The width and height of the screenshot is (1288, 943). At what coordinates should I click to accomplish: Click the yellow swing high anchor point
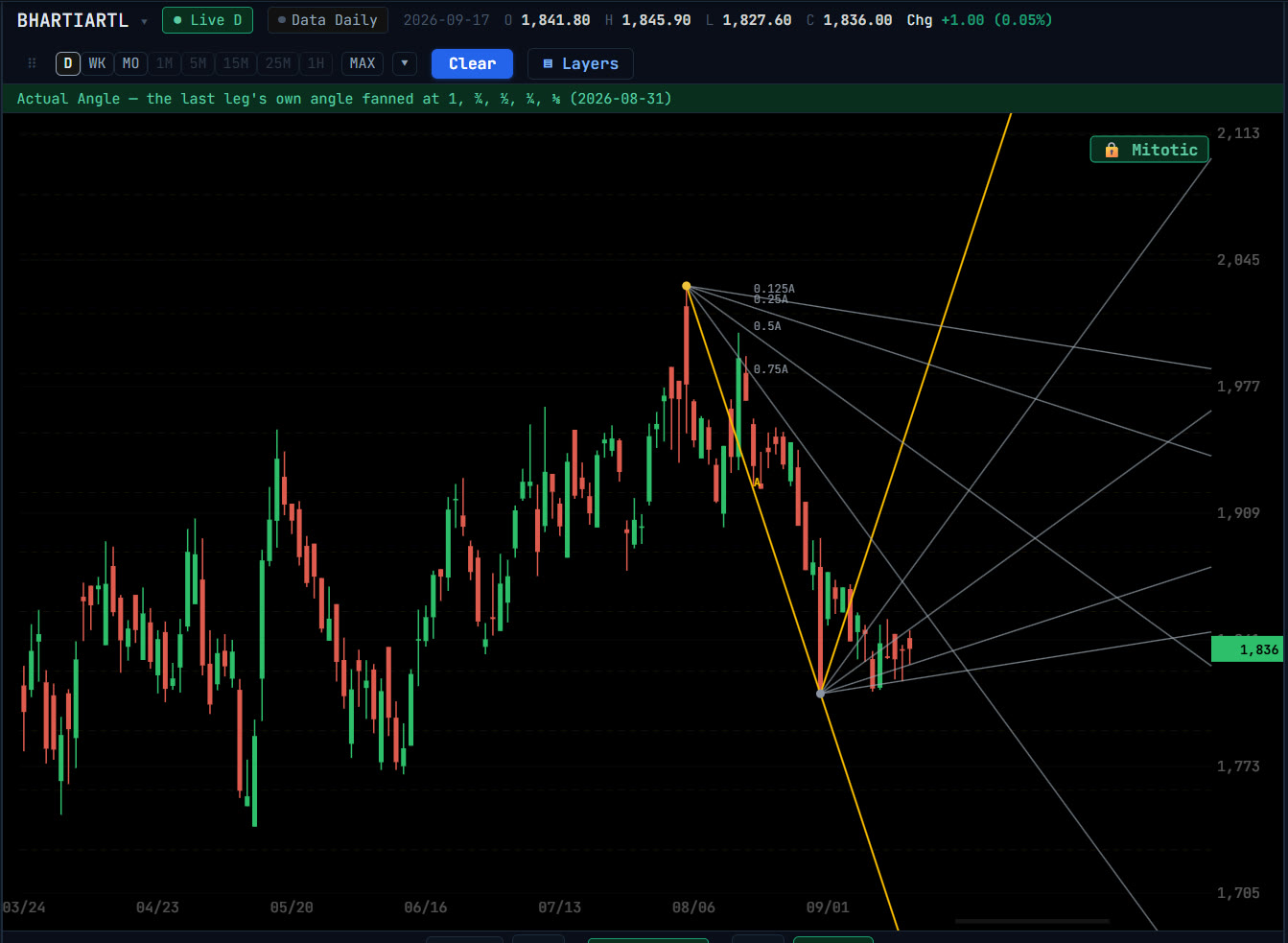686,286
